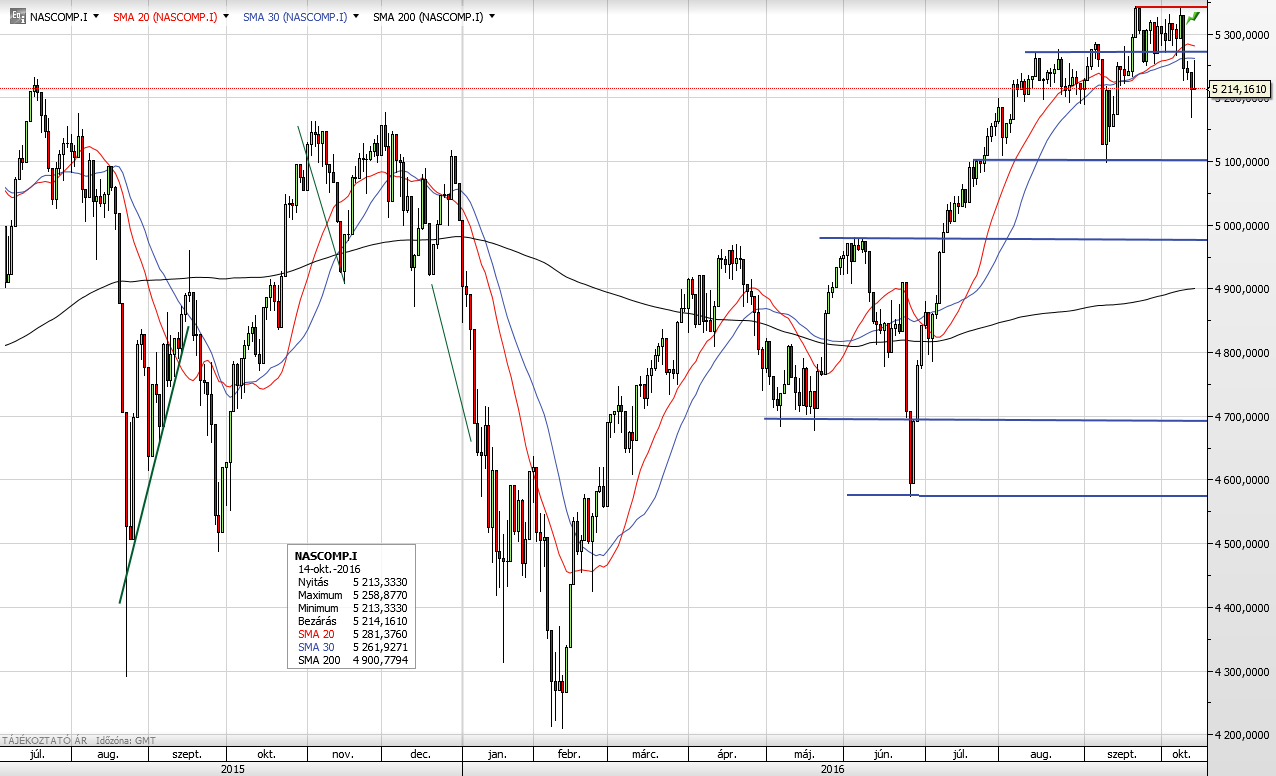Click the jún. label on the time axis
1276x776 pixels.
pyautogui.click(x=882, y=755)
